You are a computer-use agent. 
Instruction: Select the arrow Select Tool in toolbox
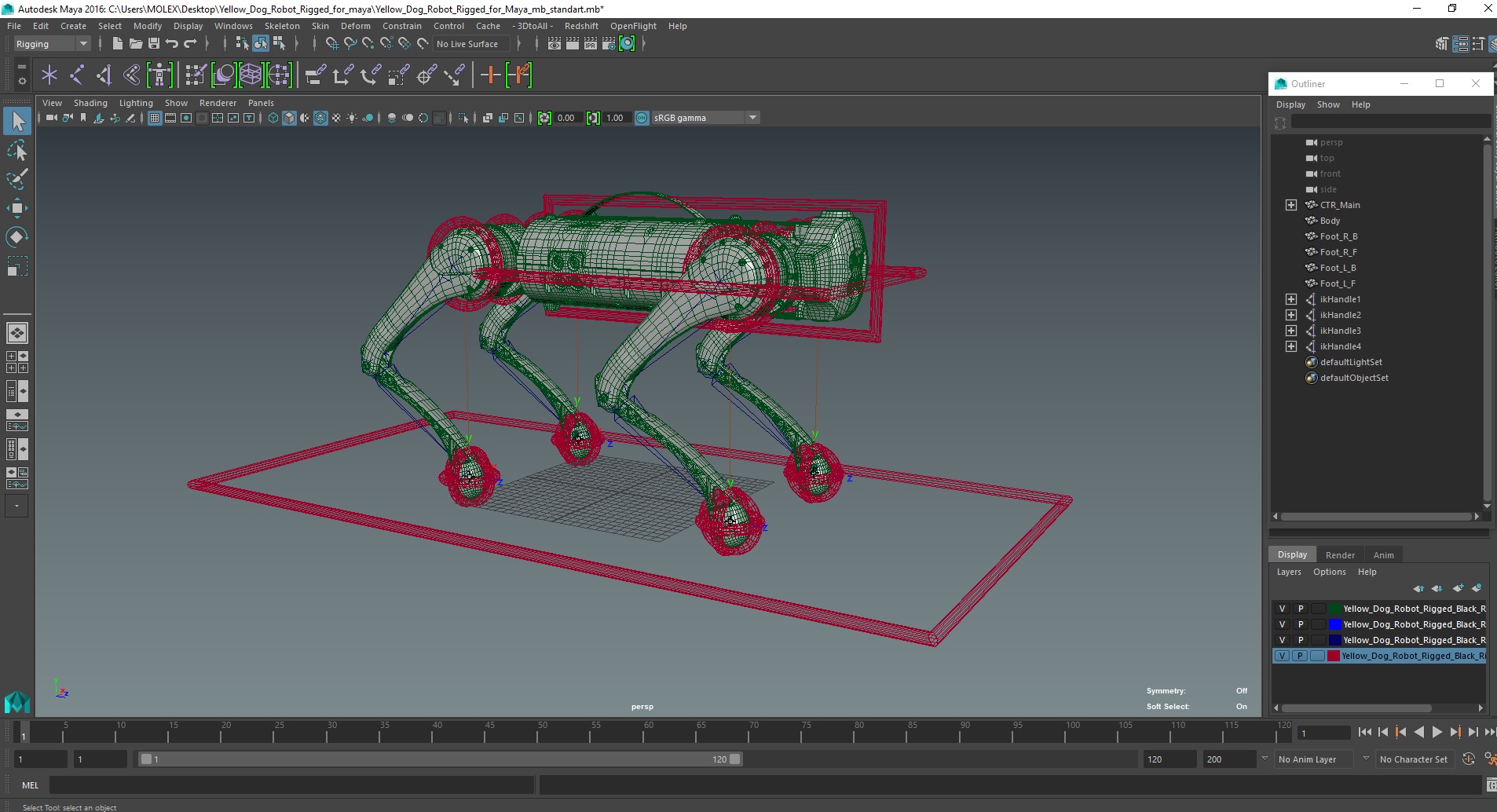(17, 121)
